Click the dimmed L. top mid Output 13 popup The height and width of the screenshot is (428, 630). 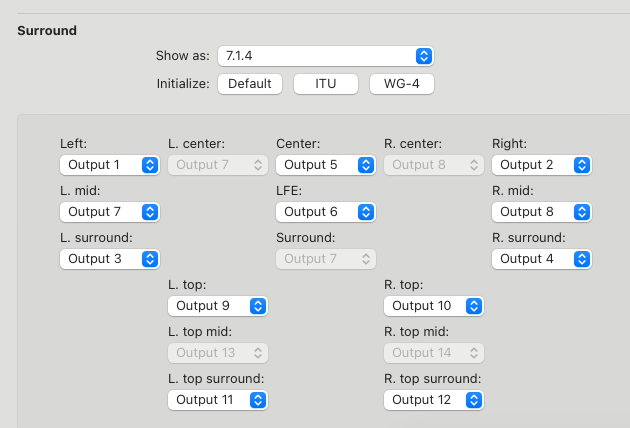[218, 353]
